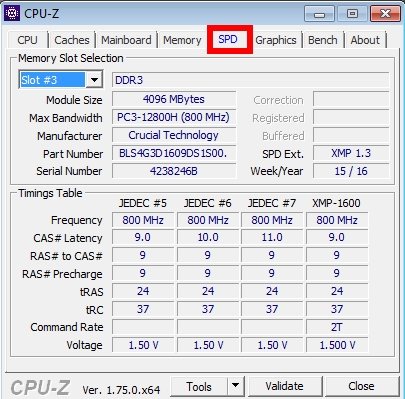Open the Graphics tab

coord(276,40)
